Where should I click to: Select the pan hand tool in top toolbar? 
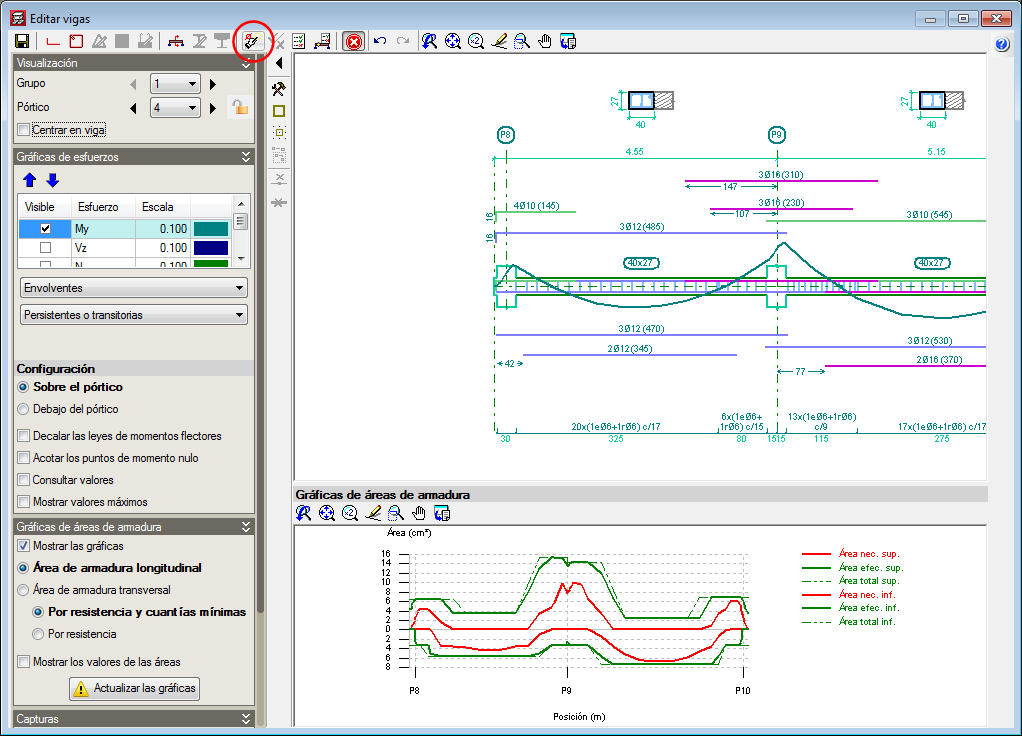pos(545,41)
